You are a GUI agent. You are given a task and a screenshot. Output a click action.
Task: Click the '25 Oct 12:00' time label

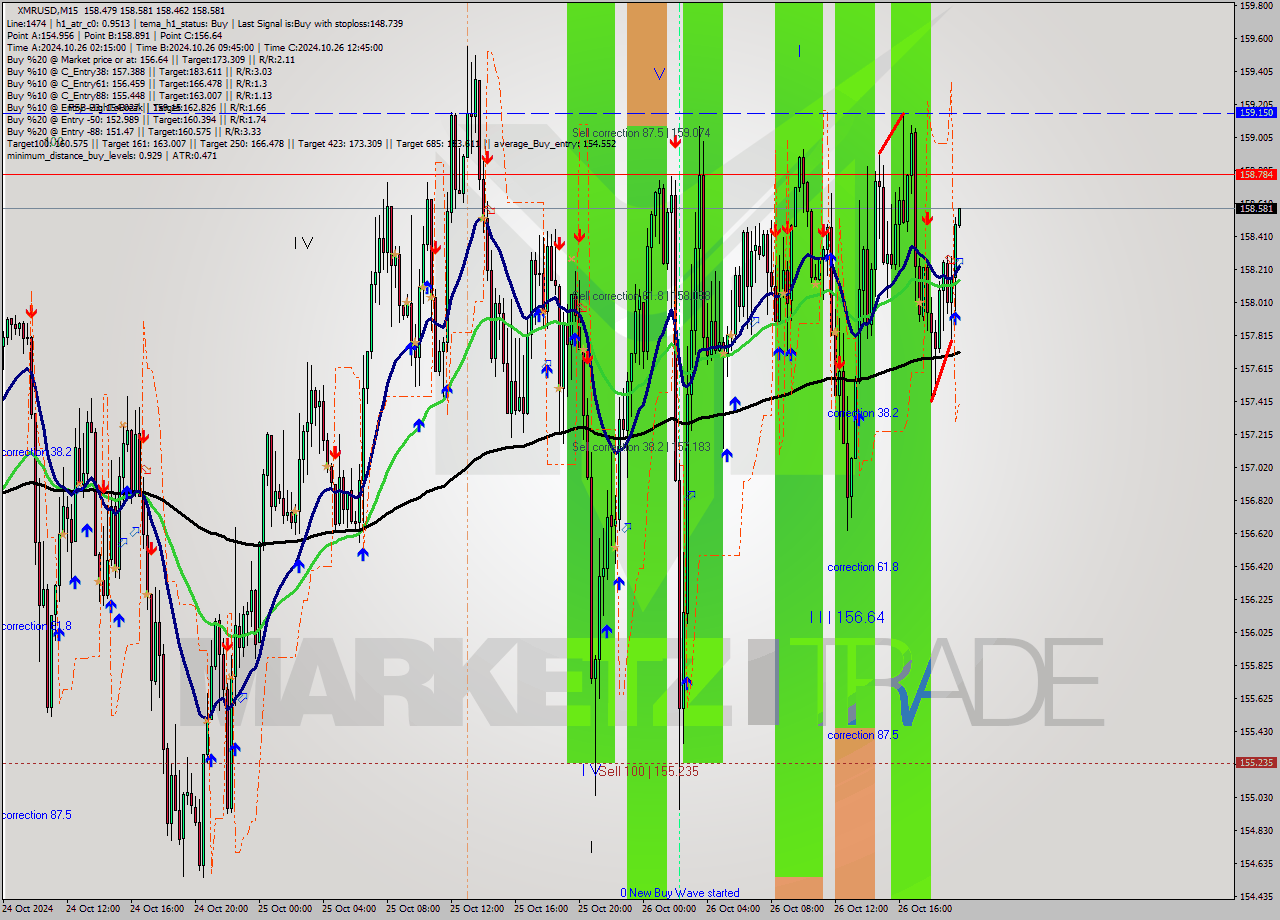pos(476,909)
